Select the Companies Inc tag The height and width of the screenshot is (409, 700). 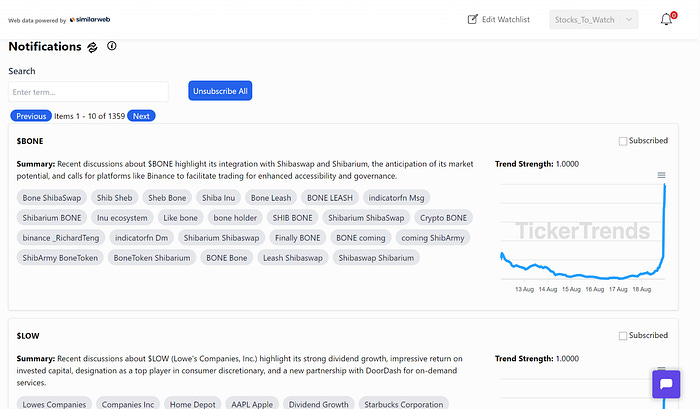point(128,404)
